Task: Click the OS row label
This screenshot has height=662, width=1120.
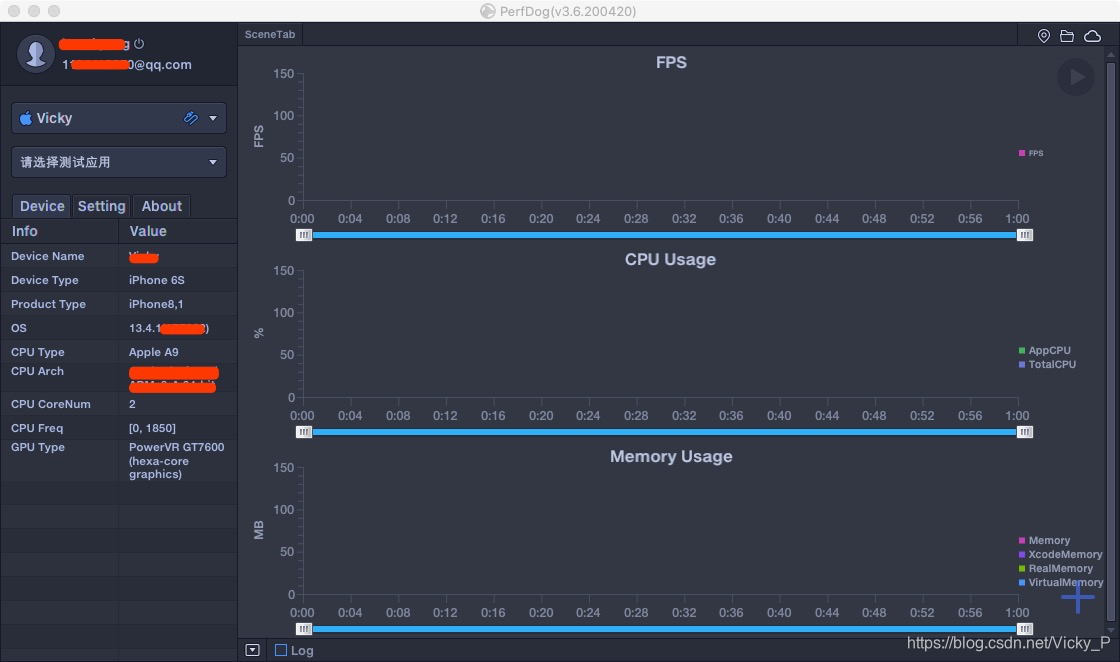Action: coord(19,328)
